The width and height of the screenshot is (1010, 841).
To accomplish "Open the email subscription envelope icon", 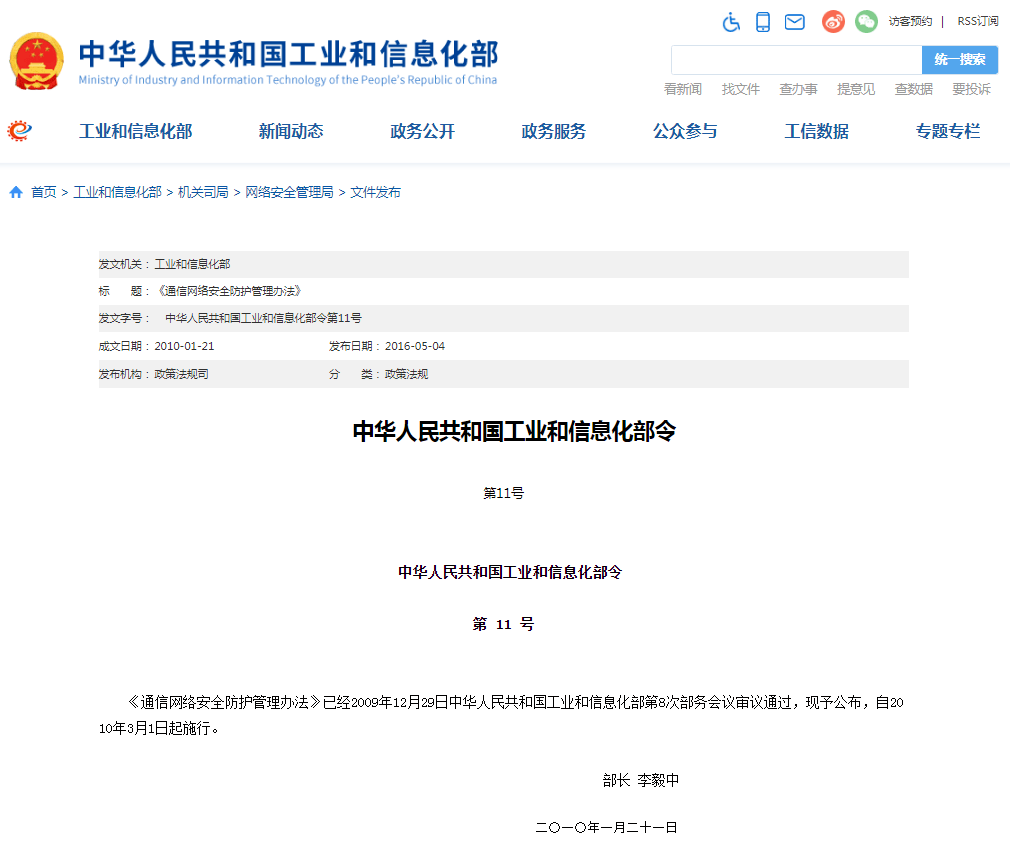I will (795, 21).
